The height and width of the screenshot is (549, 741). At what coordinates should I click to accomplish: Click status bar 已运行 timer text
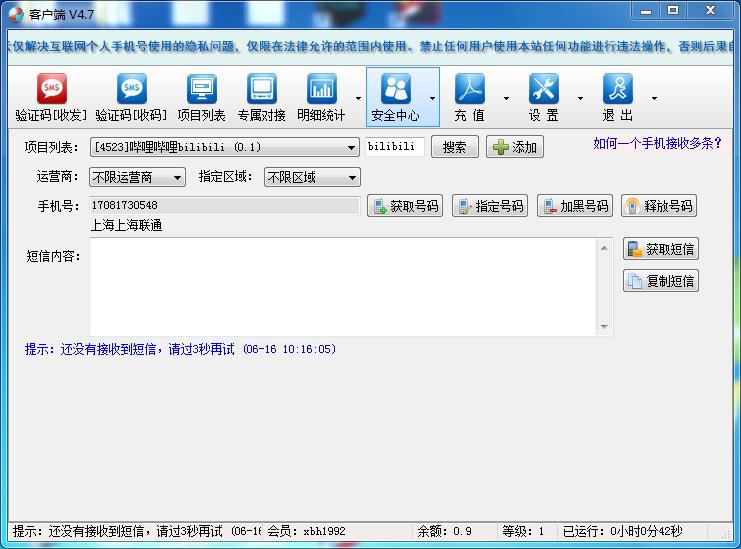pos(622,532)
